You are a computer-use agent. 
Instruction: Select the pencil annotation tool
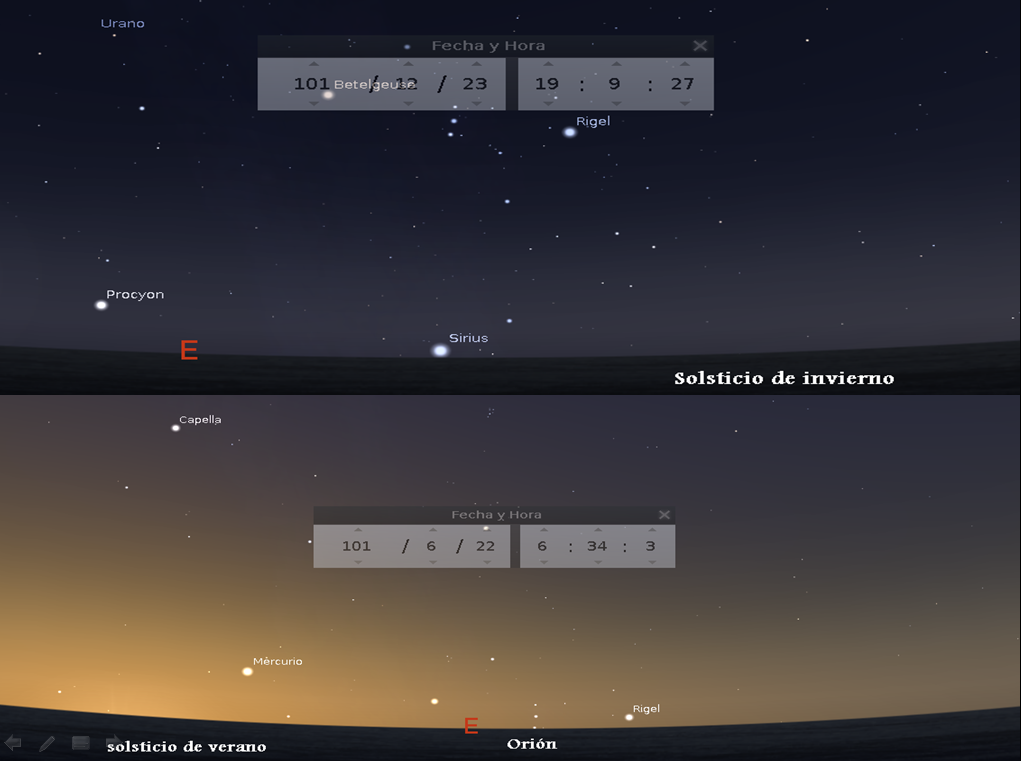point(47,743)
